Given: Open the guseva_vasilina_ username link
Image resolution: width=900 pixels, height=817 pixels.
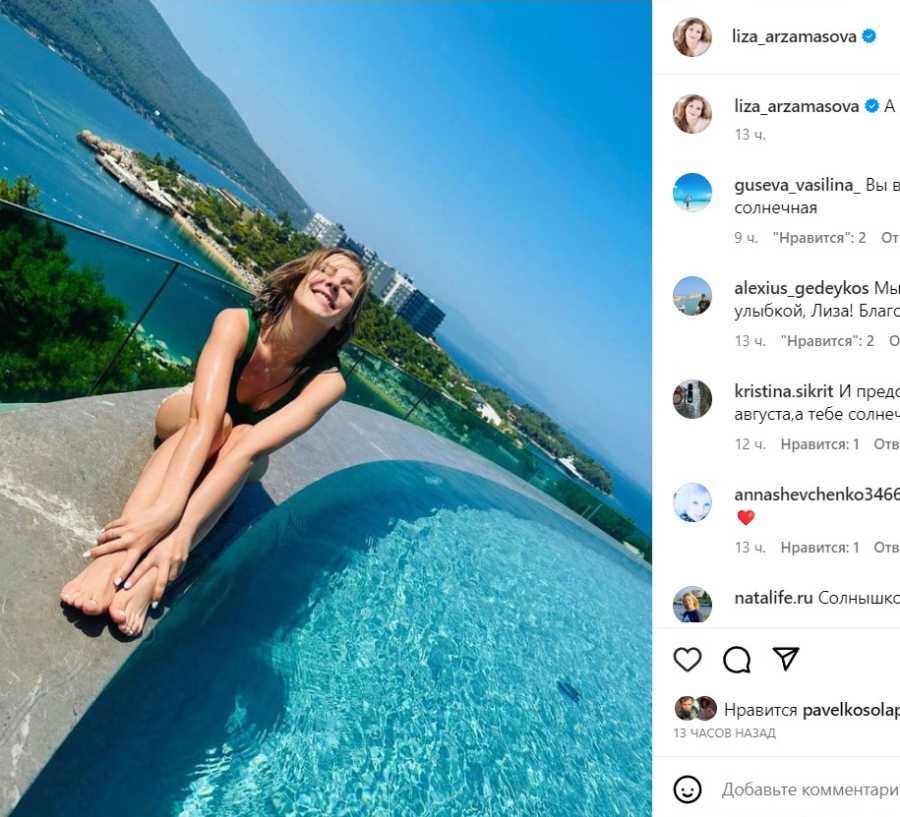Looking at the screenshot, I should click(x=797, y=185).
